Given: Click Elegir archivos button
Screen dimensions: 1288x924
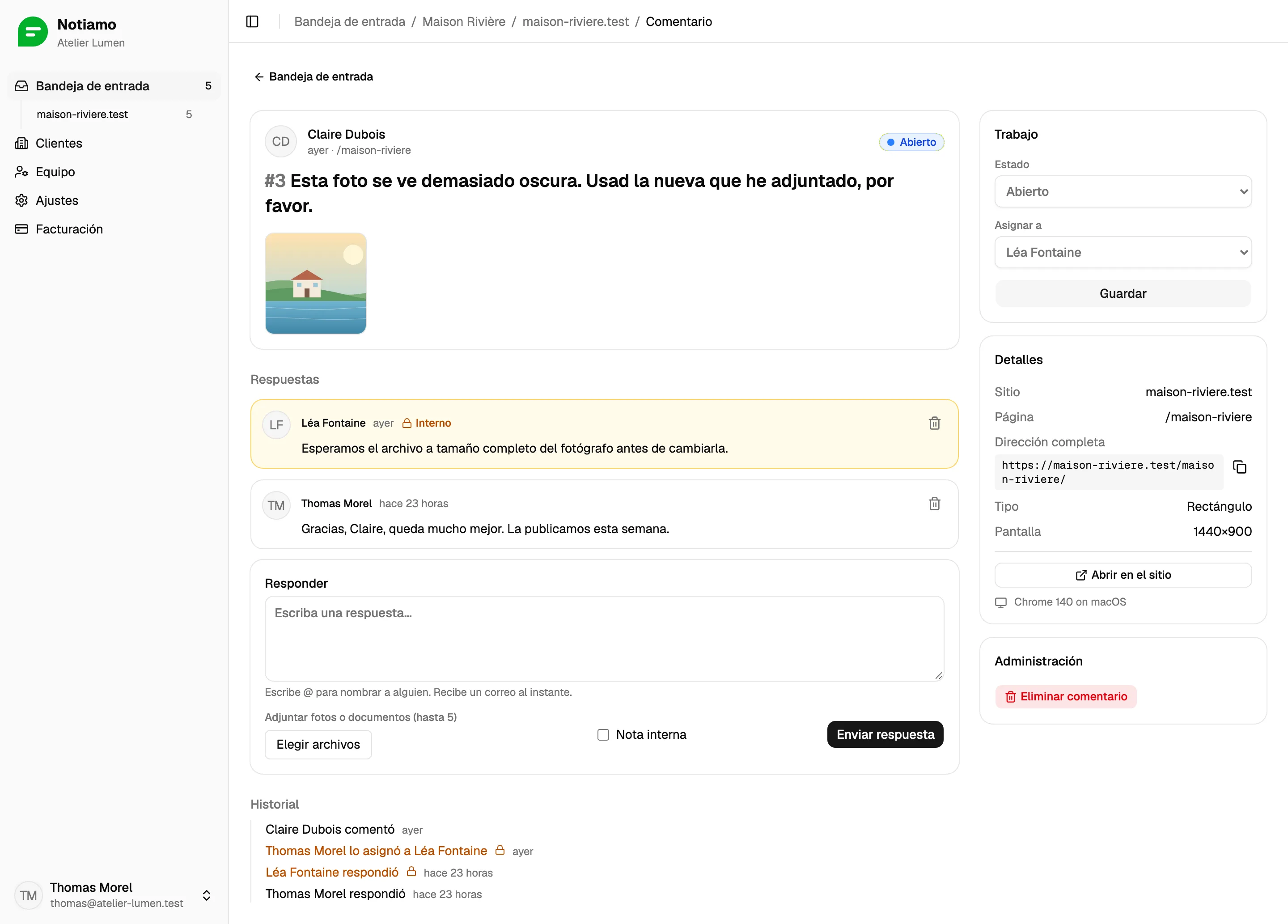Looking at the screenshot, I should pyautogui.click(x=318, y=744).
